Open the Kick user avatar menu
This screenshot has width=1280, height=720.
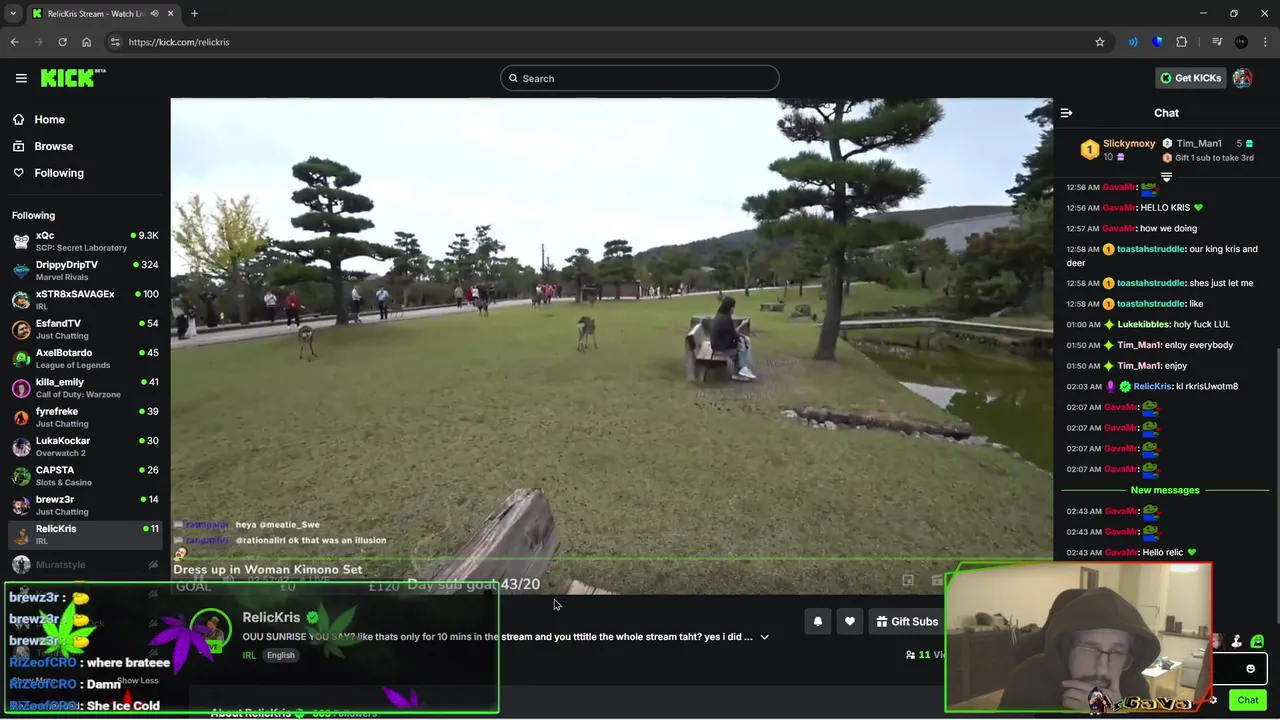click(x=1242, y=78)
